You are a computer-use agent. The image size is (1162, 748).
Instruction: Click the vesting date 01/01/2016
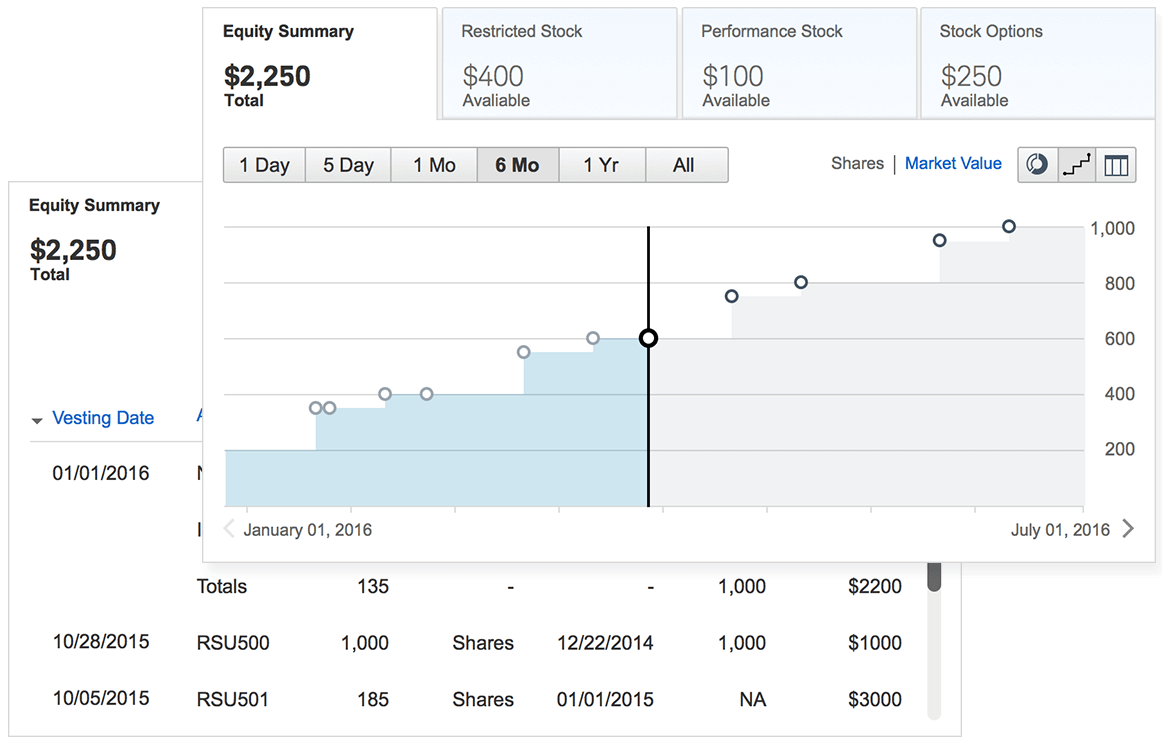101,473
